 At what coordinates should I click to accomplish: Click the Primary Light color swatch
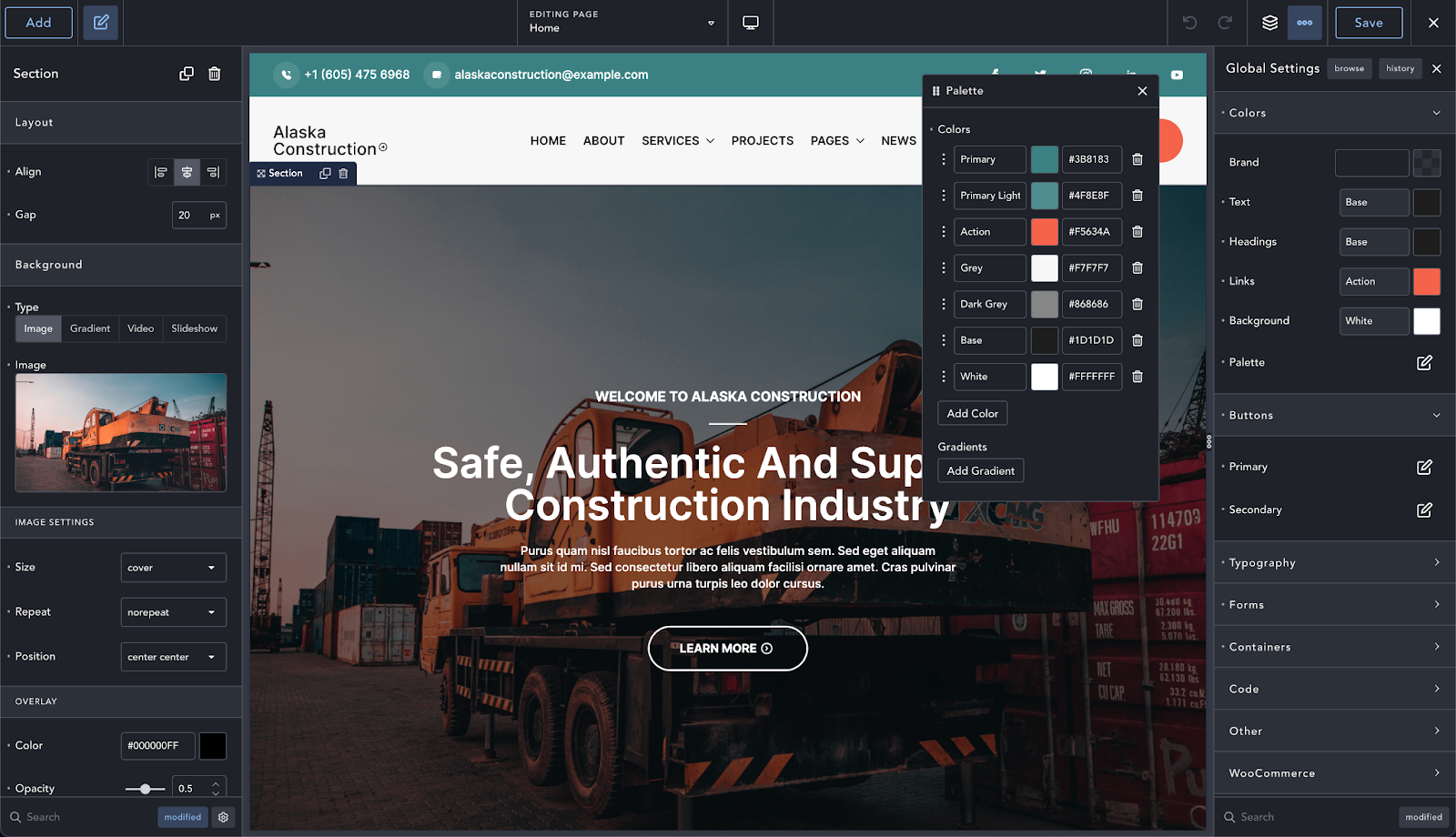coord(1044,196)
